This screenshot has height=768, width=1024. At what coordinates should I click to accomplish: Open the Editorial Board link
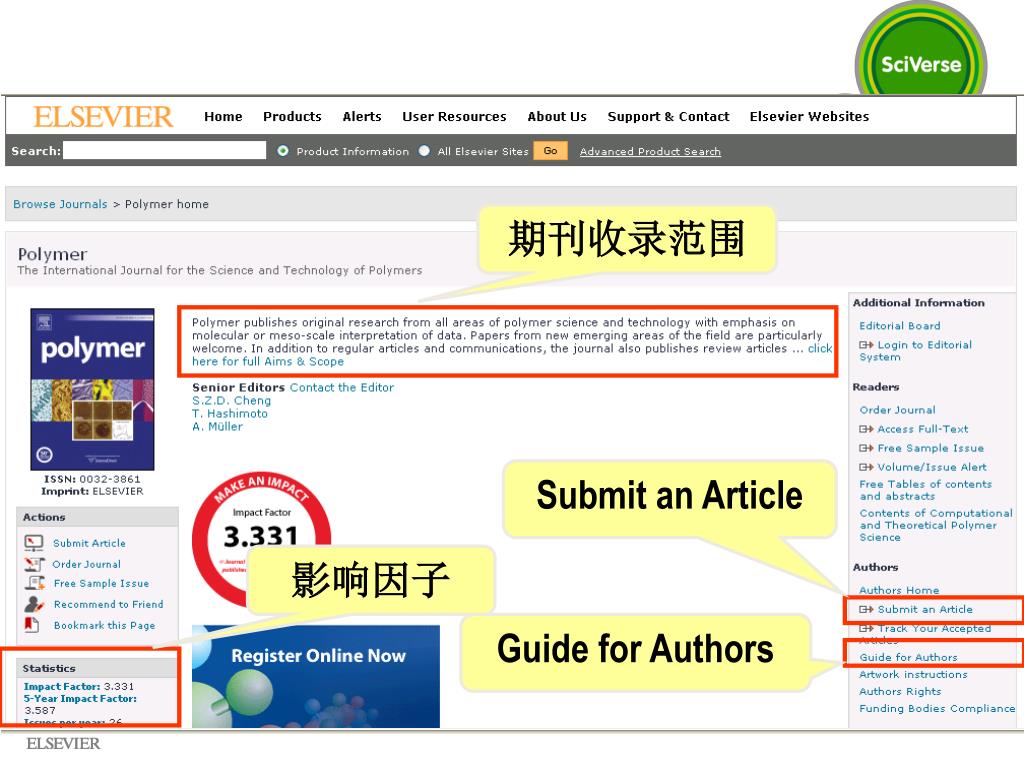(x=900, y=325)
